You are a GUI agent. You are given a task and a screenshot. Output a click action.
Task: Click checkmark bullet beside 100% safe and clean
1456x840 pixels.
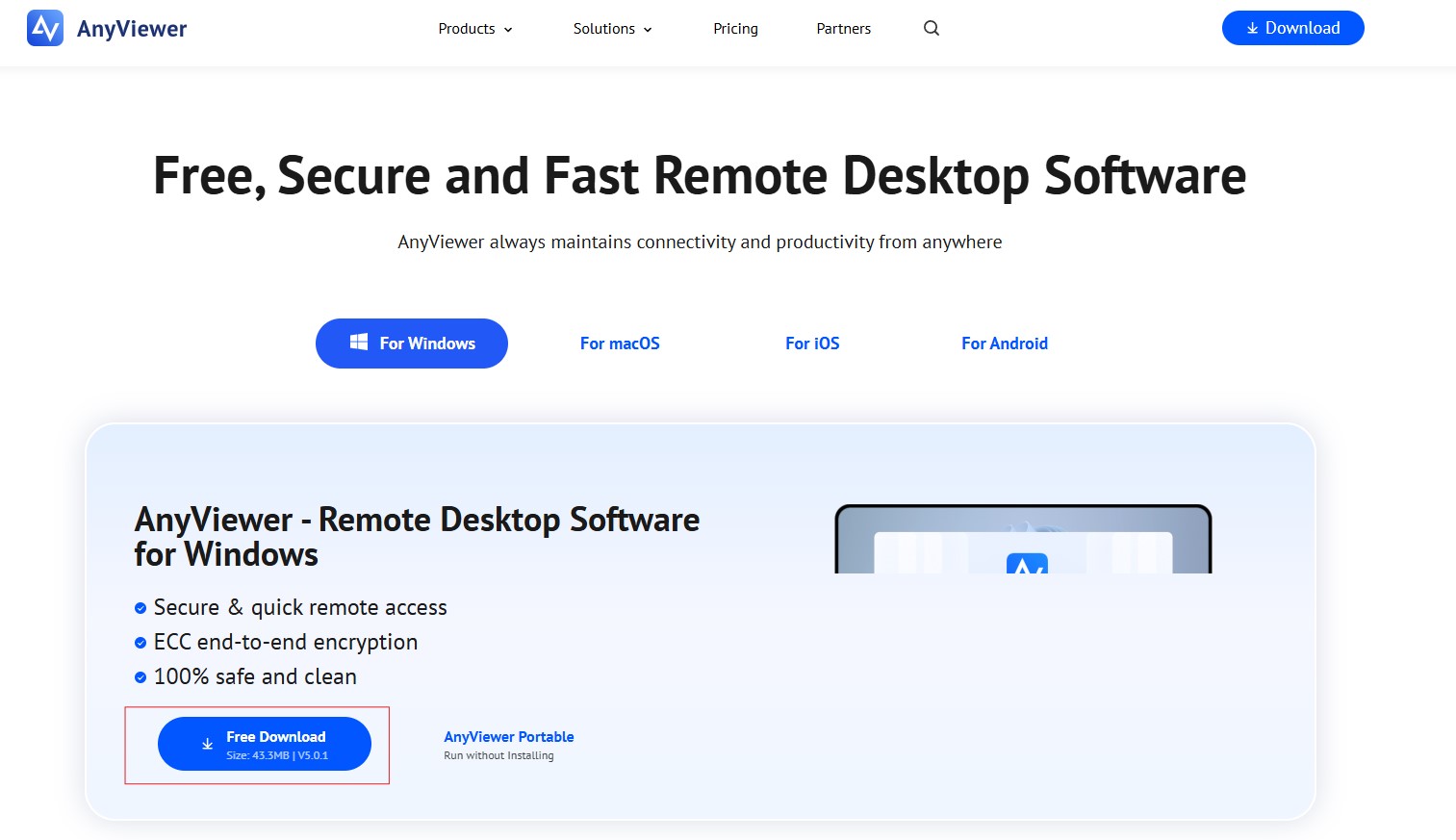140,677
